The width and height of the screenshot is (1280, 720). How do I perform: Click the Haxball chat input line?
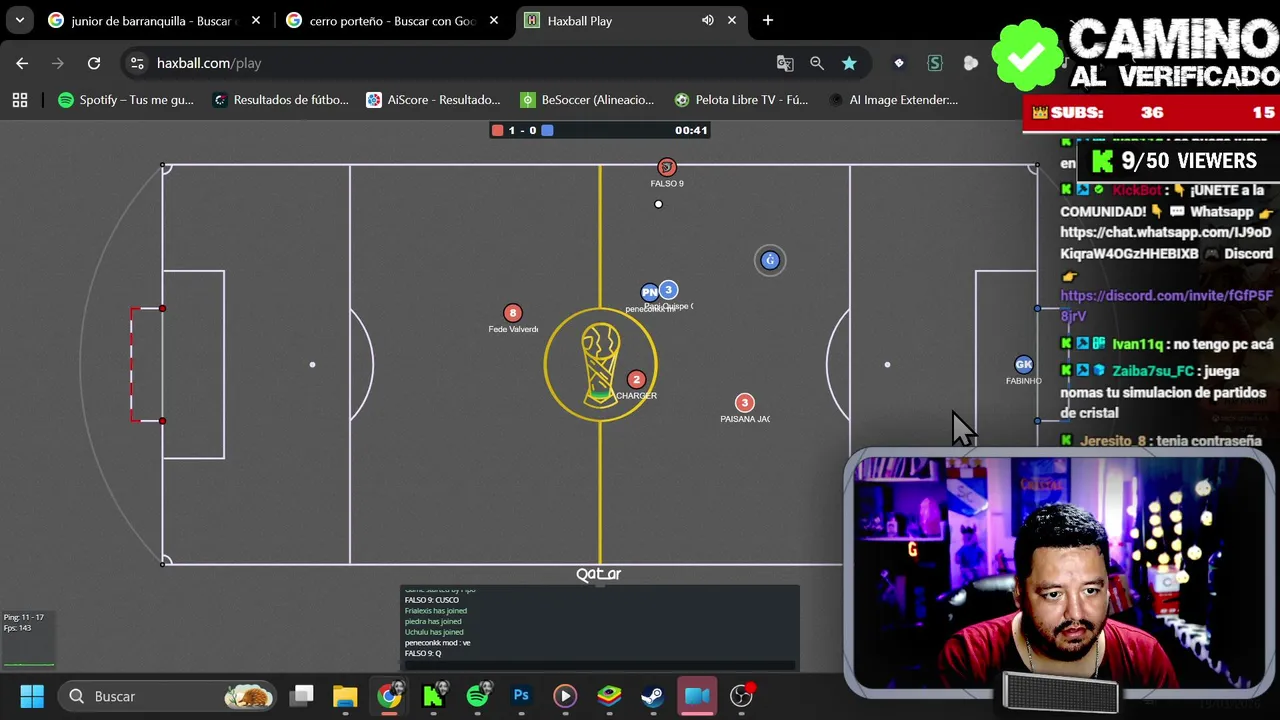point(600,664)
